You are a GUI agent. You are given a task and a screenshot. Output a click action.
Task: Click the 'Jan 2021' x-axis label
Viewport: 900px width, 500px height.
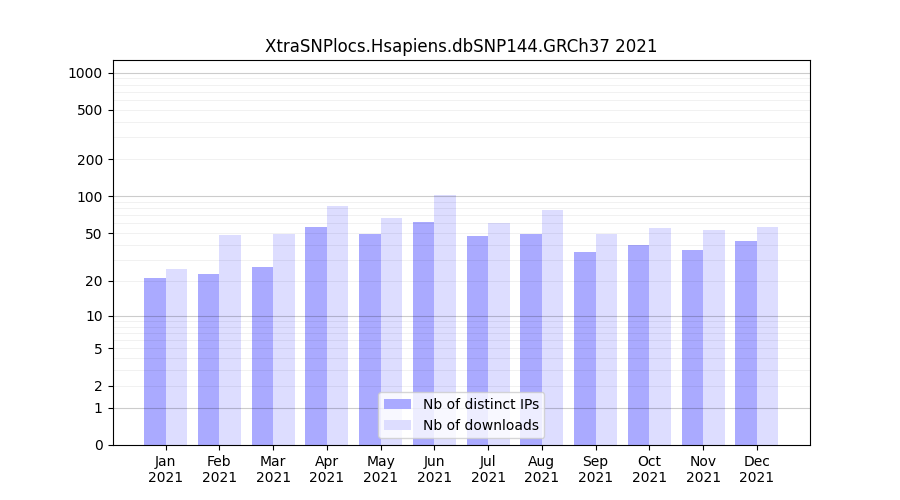pos(166,469)
